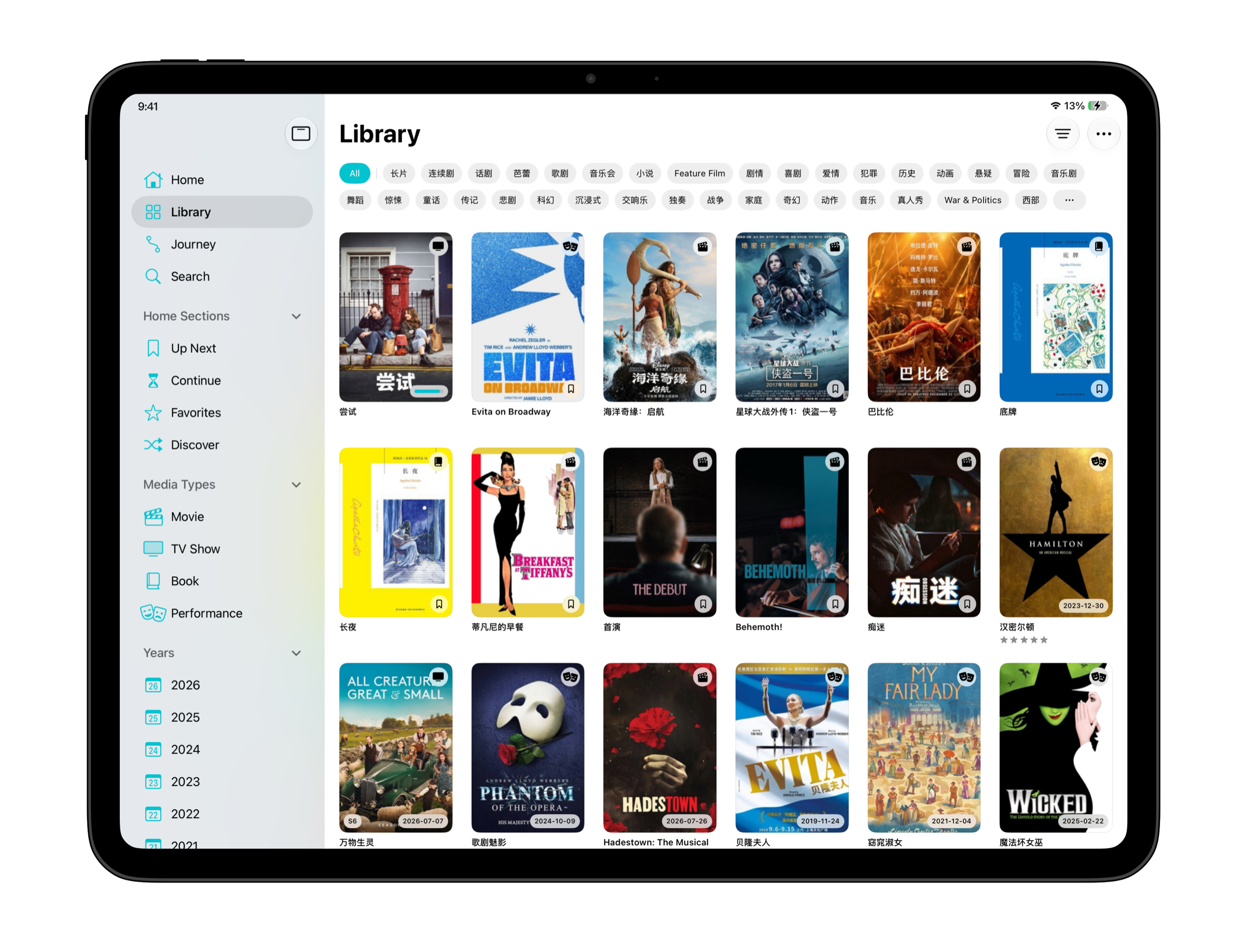Open the sort and filter options icon
Viewport: 1245px width, 952px height.
(x=1062, y=134)
